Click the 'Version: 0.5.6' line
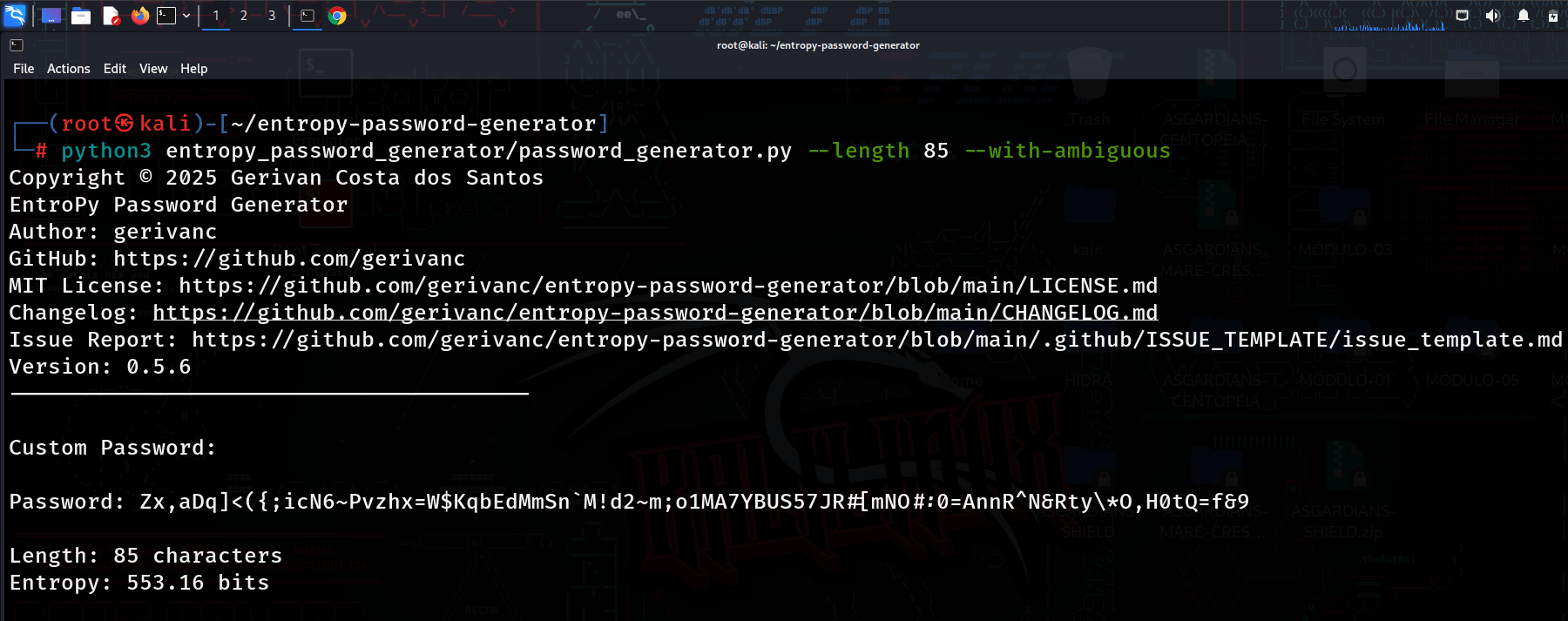Viewport: 1568px width, 621px height. pos(100,367)
